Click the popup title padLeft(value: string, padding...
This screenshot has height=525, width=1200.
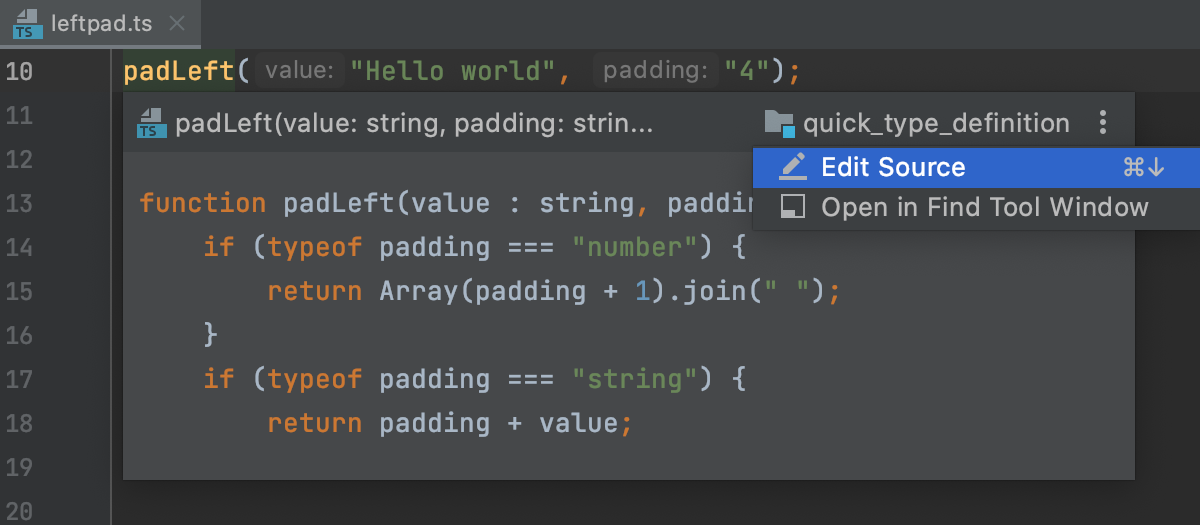413,124
